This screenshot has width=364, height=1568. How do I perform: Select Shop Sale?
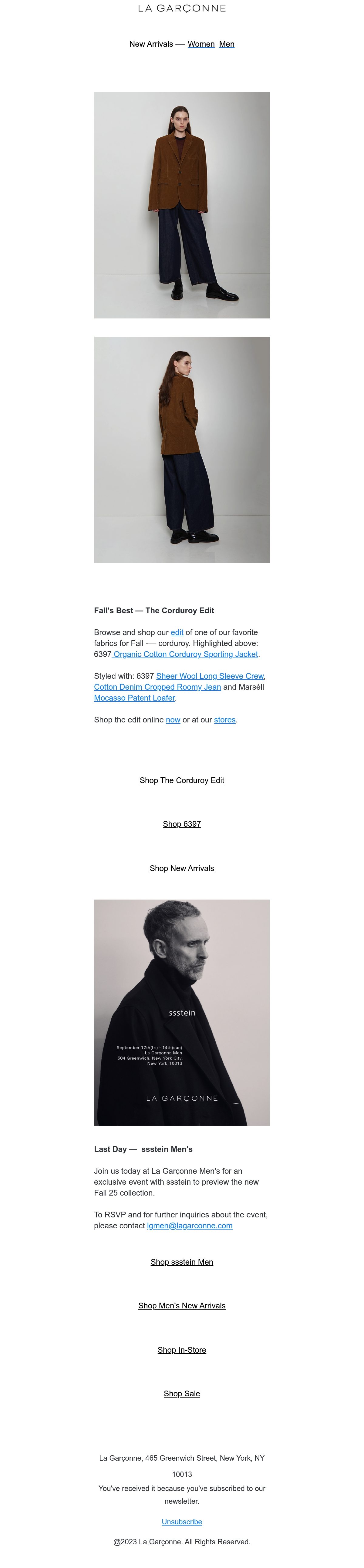pos(181,1394)
